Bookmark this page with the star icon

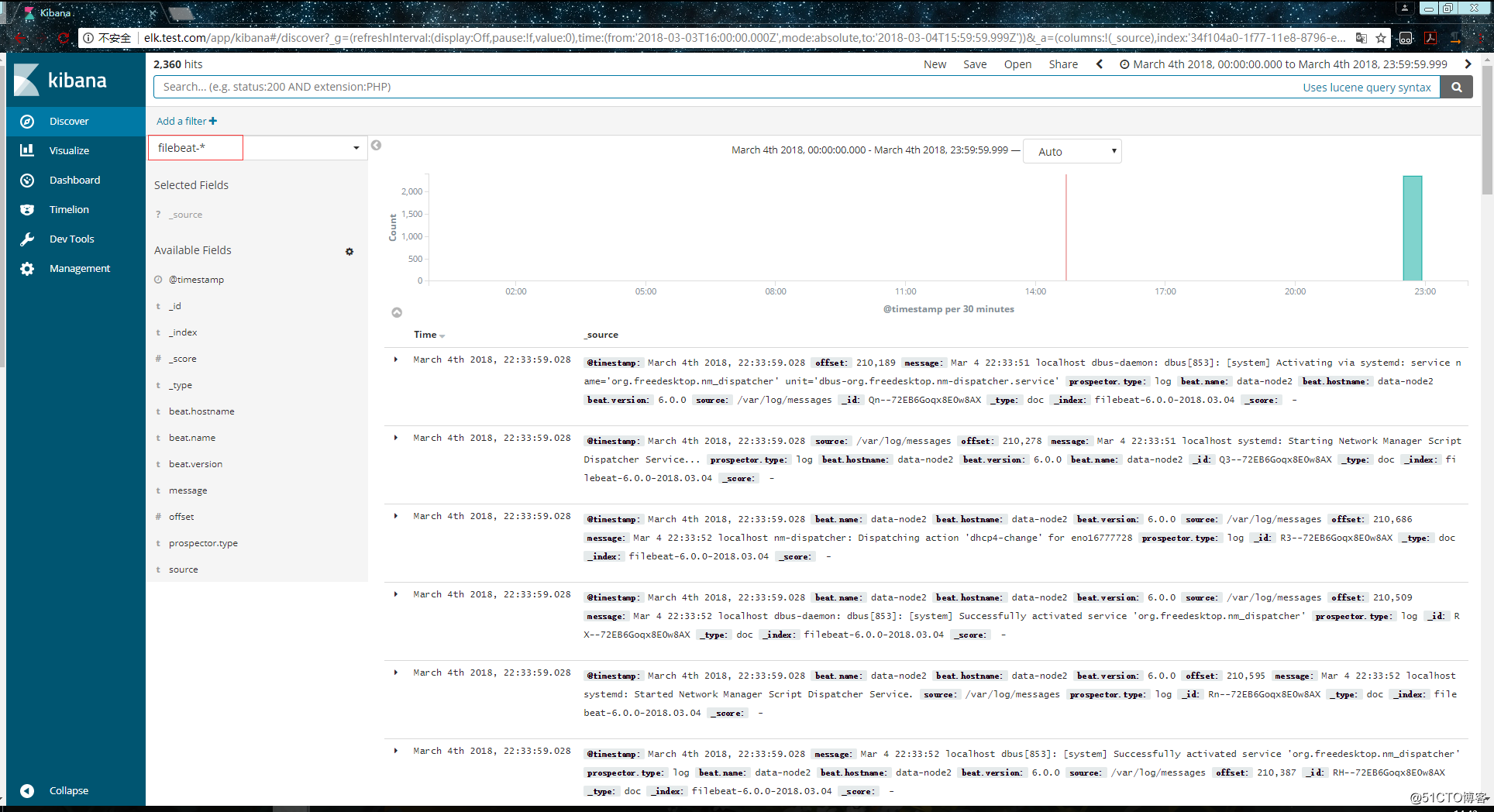1381,37
